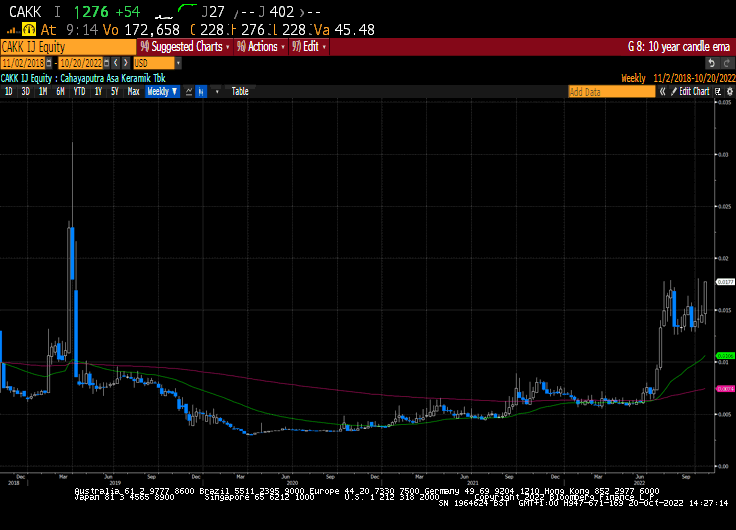Viewport: 736px width, 530px height.
Task: Open the Suggested Charts menu
Action: (x=185, y=47)
